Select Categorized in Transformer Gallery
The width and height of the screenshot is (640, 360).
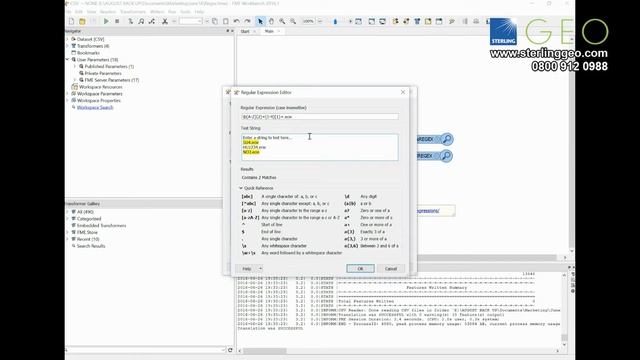coord(89,219)
